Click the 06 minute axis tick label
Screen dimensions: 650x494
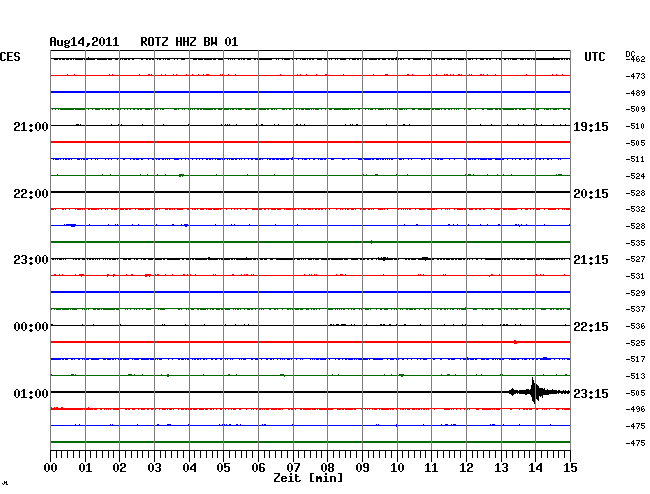coord(258,467)
